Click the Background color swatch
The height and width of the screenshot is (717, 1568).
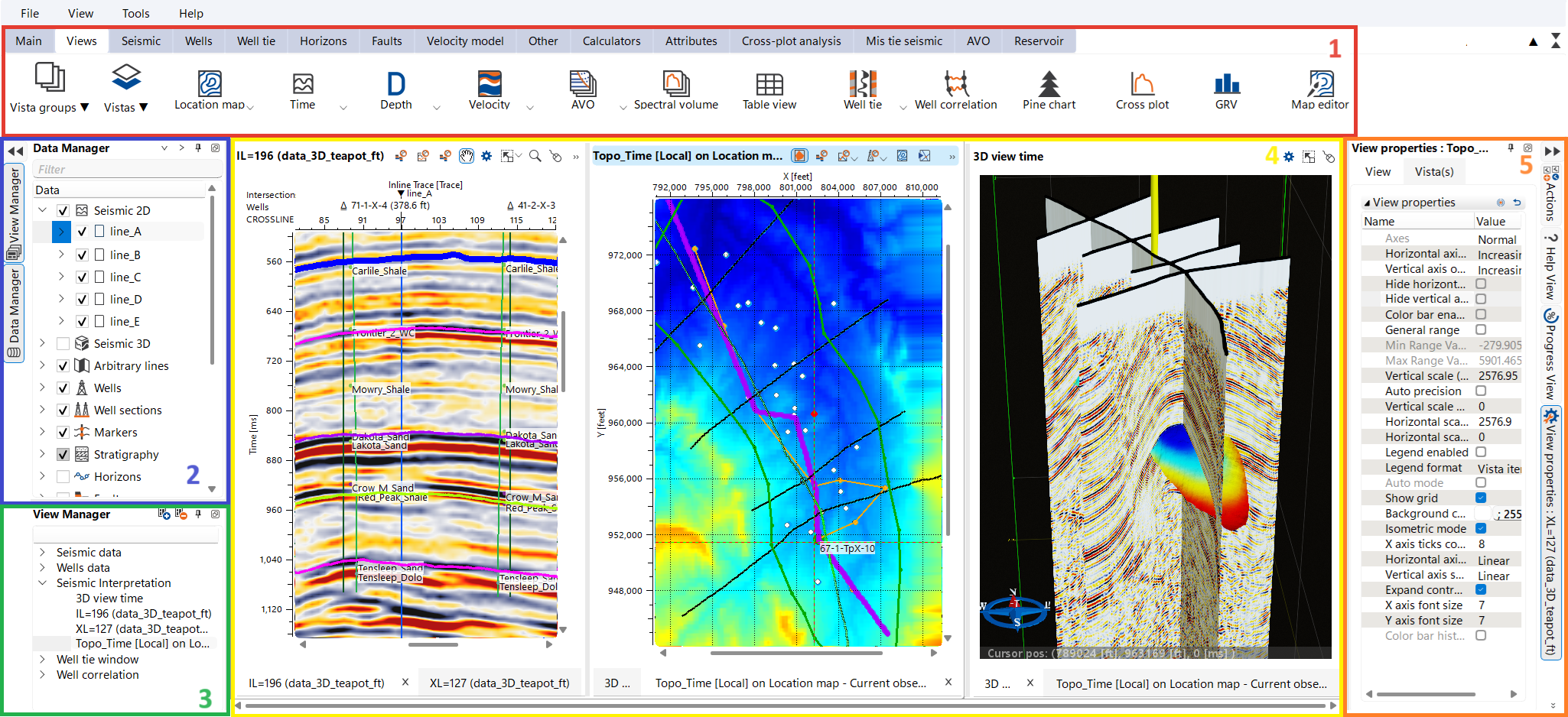tap(1483, 514)
